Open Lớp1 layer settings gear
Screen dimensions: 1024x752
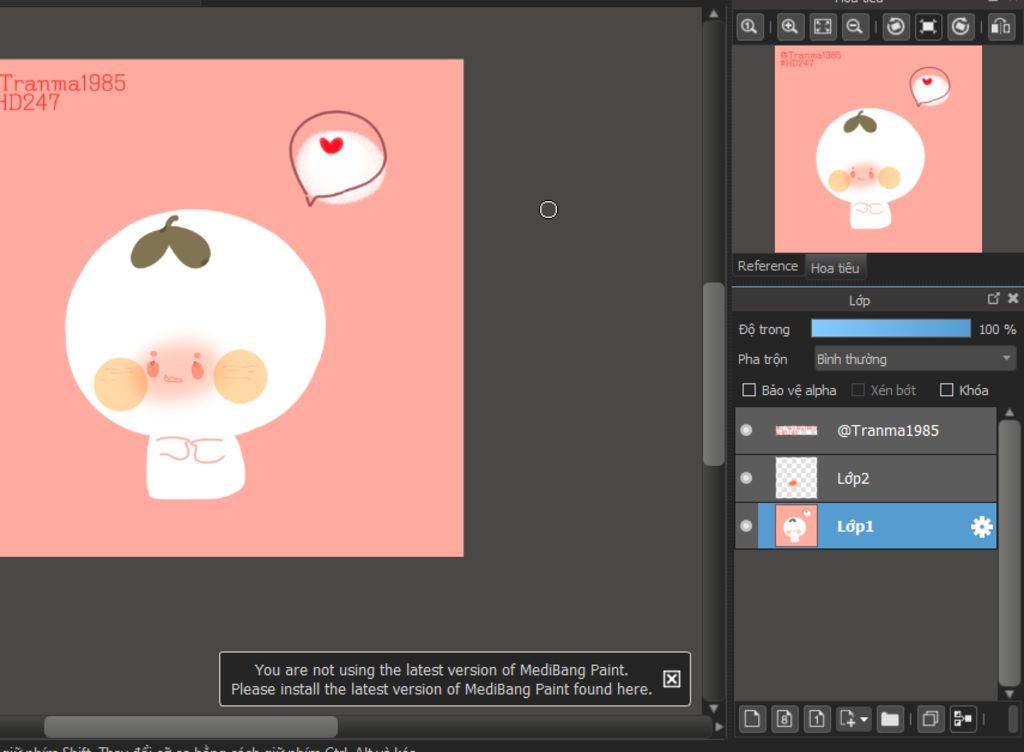(982, 527)
